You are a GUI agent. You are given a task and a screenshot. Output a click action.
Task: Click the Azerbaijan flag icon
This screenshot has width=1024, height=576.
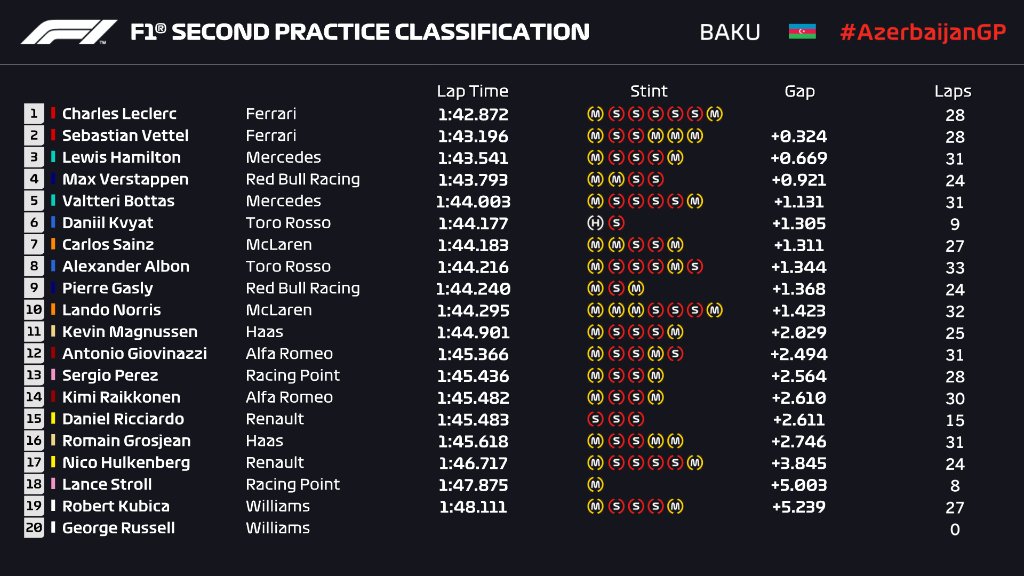point(802,32)
